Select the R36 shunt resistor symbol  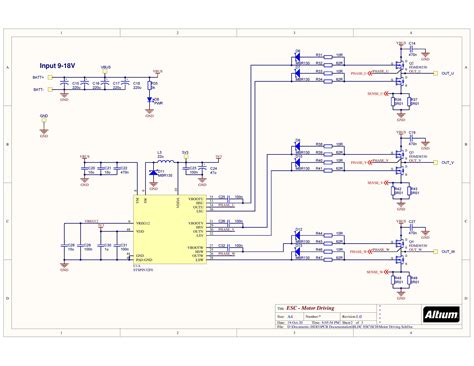[393, 102]
